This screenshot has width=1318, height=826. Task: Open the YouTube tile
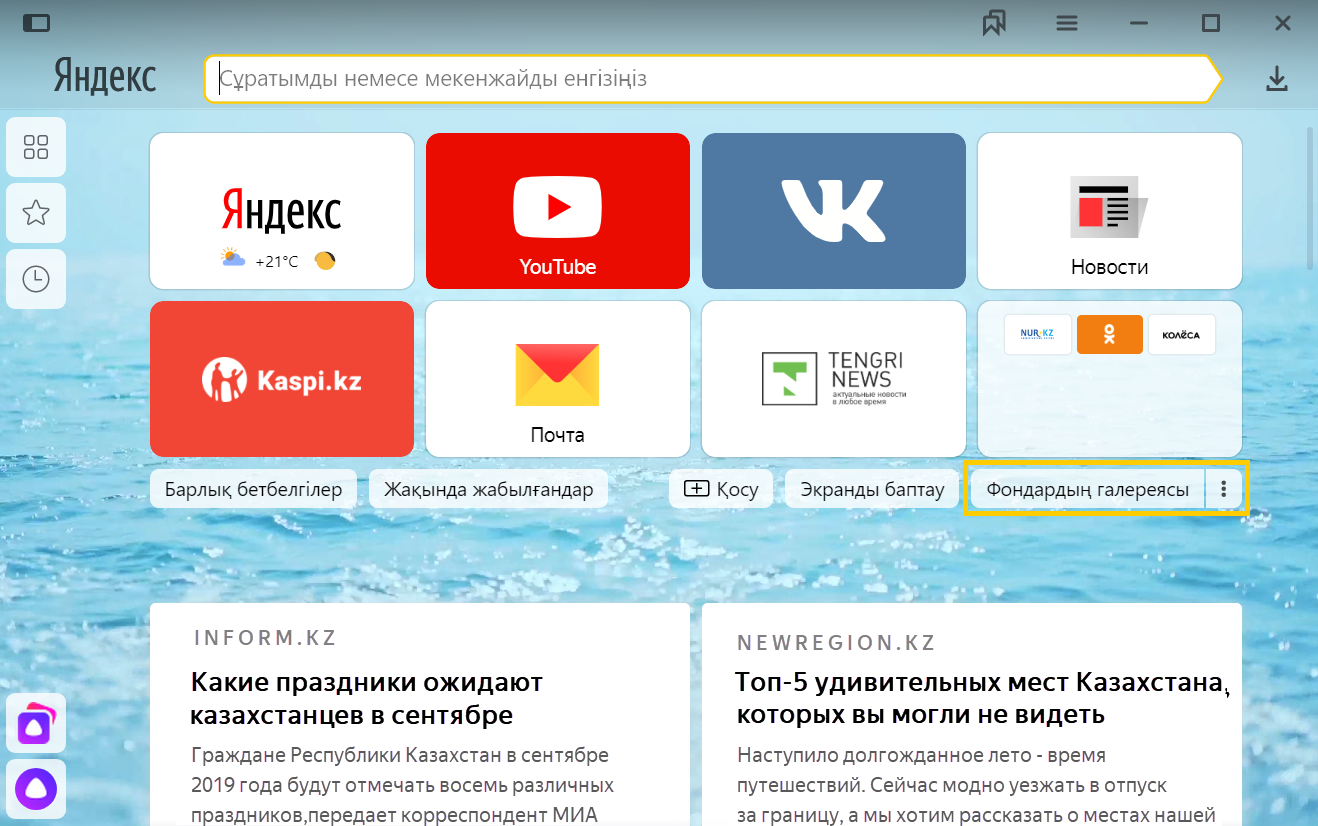click(x=558, y=211)
